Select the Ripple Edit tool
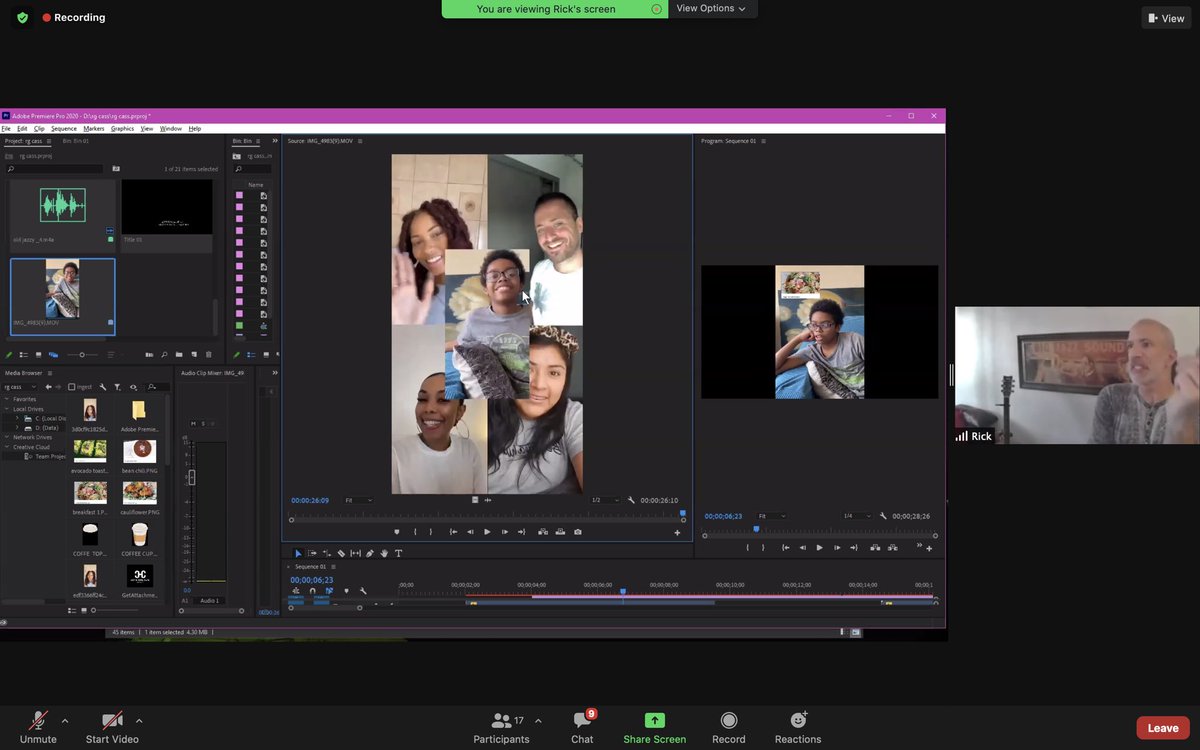Screen dimensions: 1200x750 [x=327, y=553]
